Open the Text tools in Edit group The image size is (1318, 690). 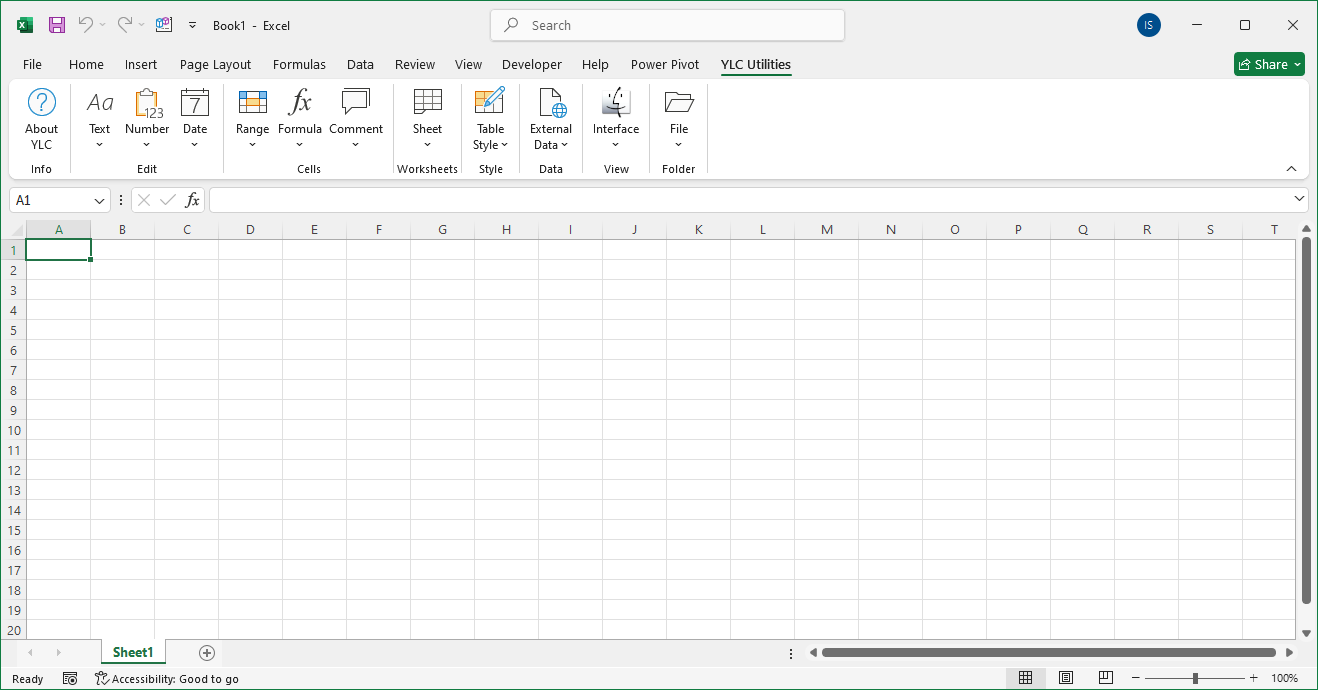tap(99, 103)
